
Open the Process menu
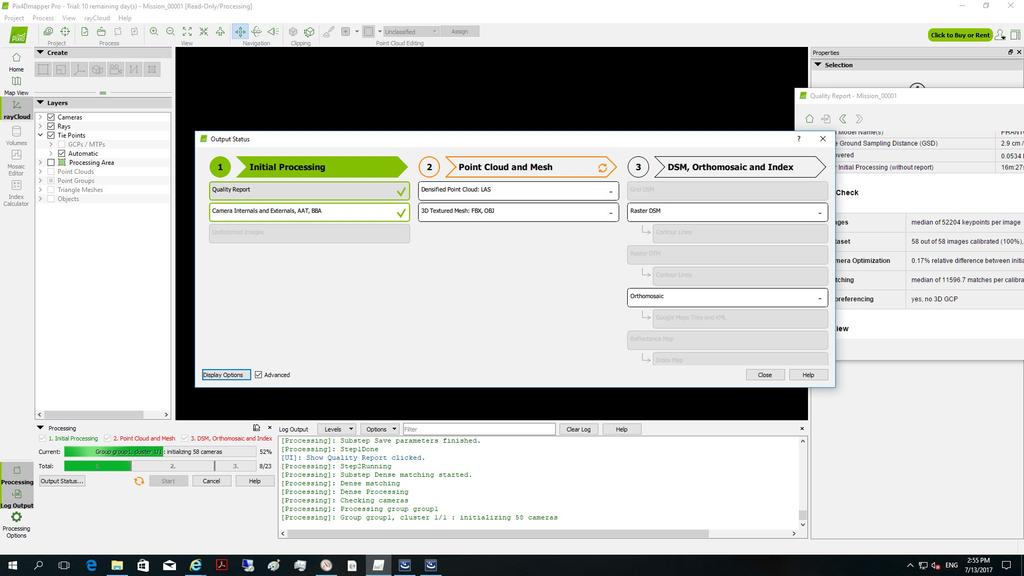43,18
